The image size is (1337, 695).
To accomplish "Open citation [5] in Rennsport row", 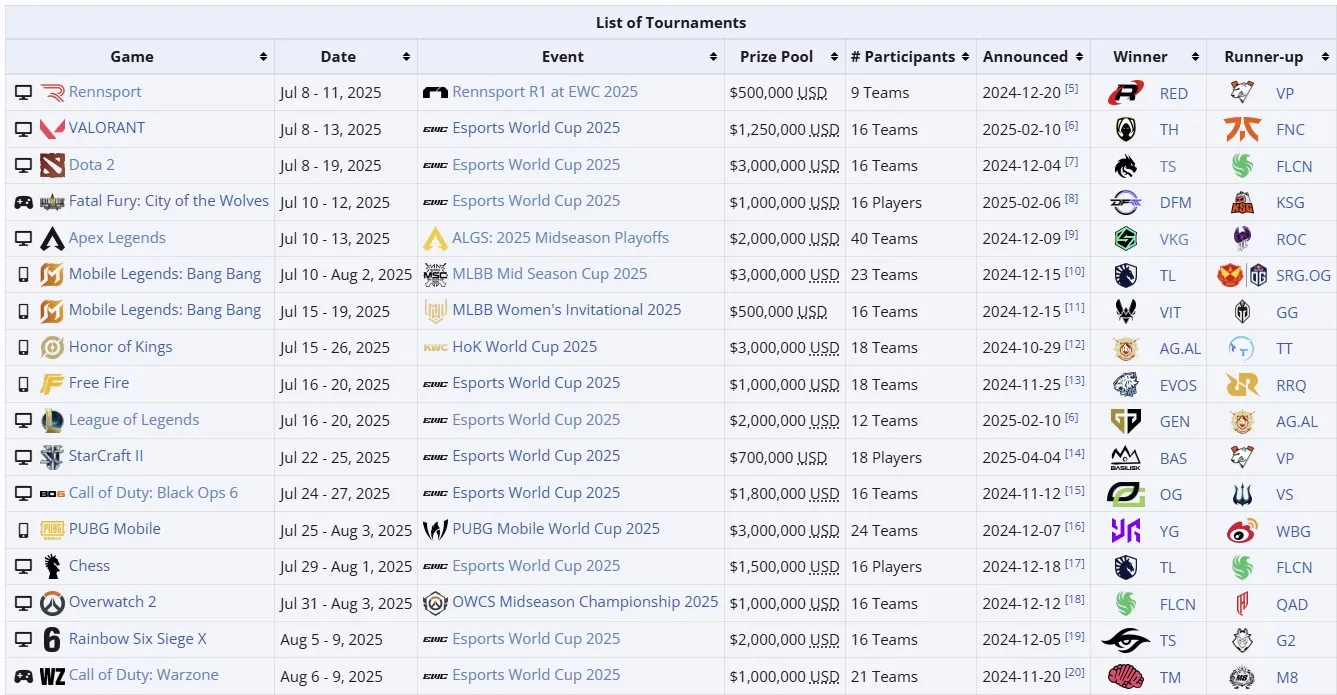I will pos(1071,89).
